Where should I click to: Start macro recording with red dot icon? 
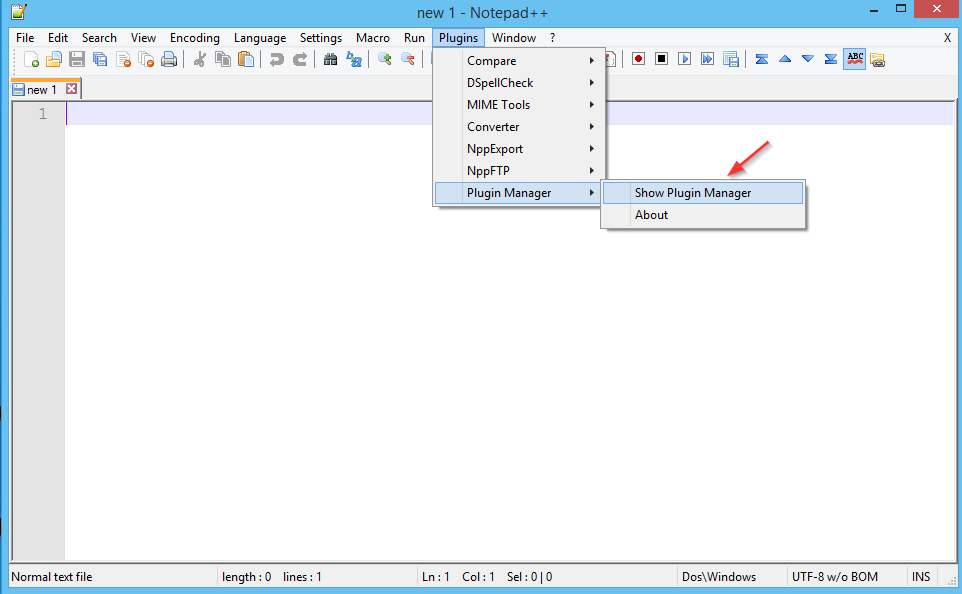(638, 60)
